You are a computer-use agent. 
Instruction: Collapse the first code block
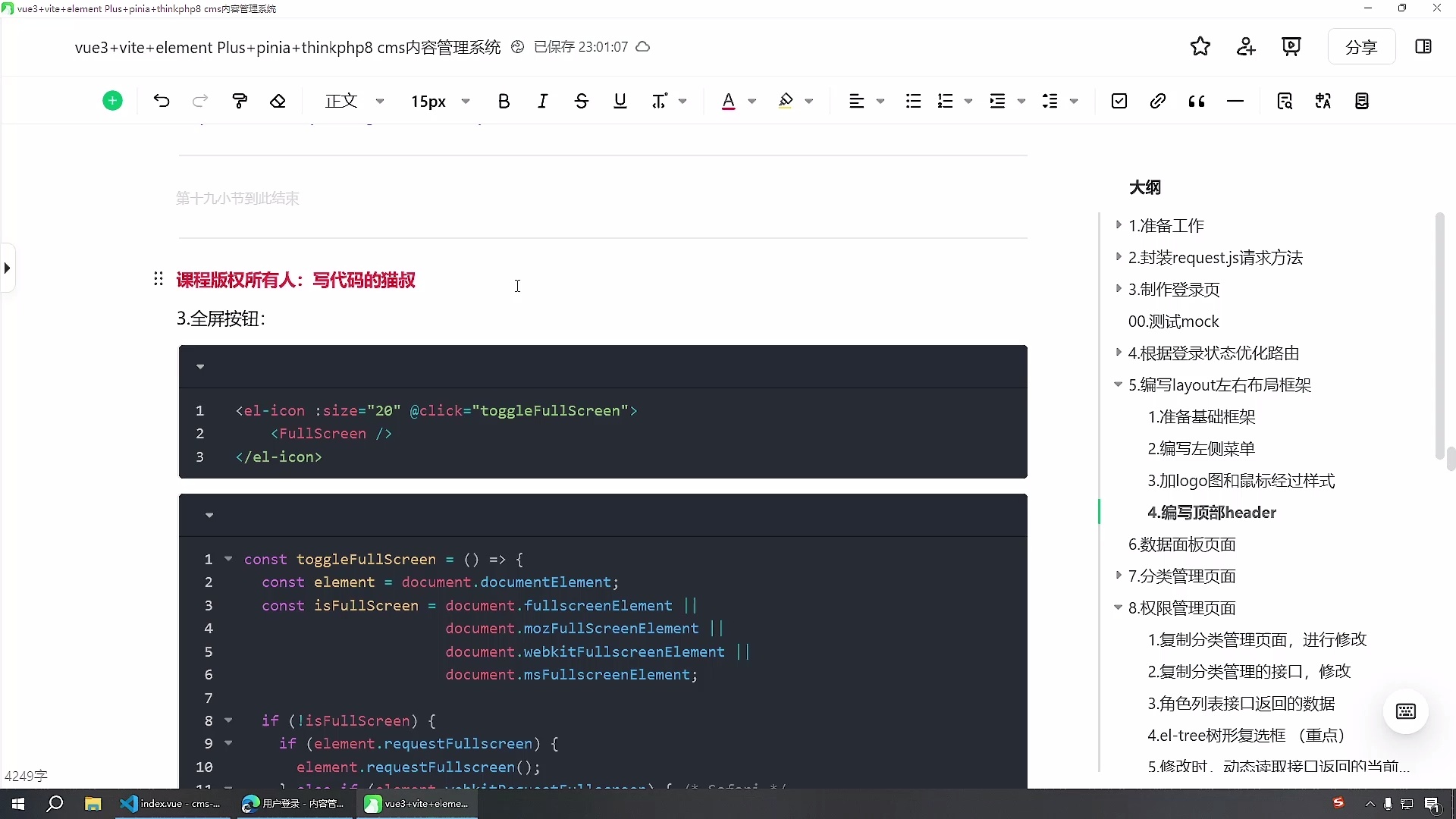tap(200, 367)
